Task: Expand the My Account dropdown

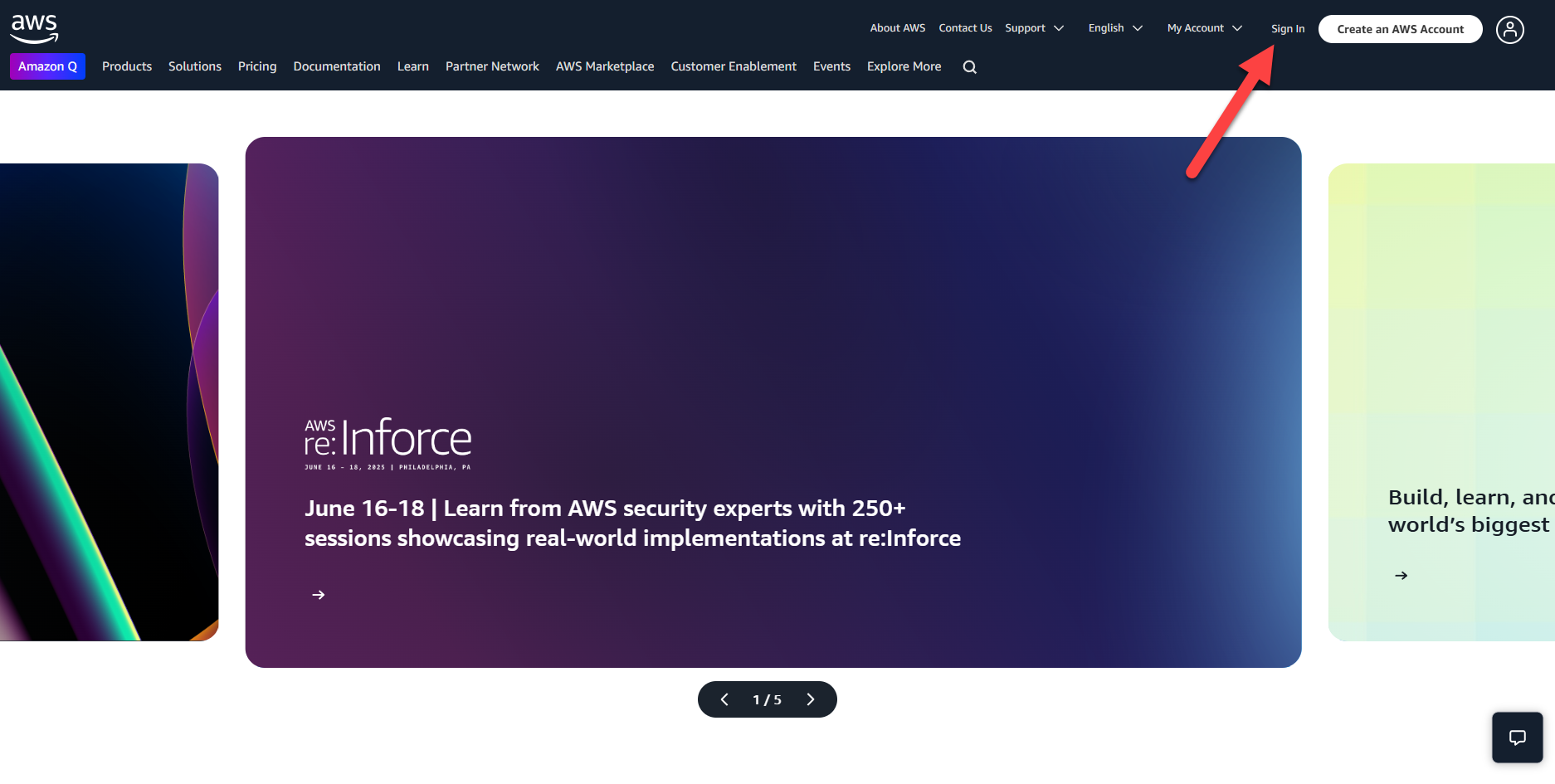Action: (x=1204, y=28)
